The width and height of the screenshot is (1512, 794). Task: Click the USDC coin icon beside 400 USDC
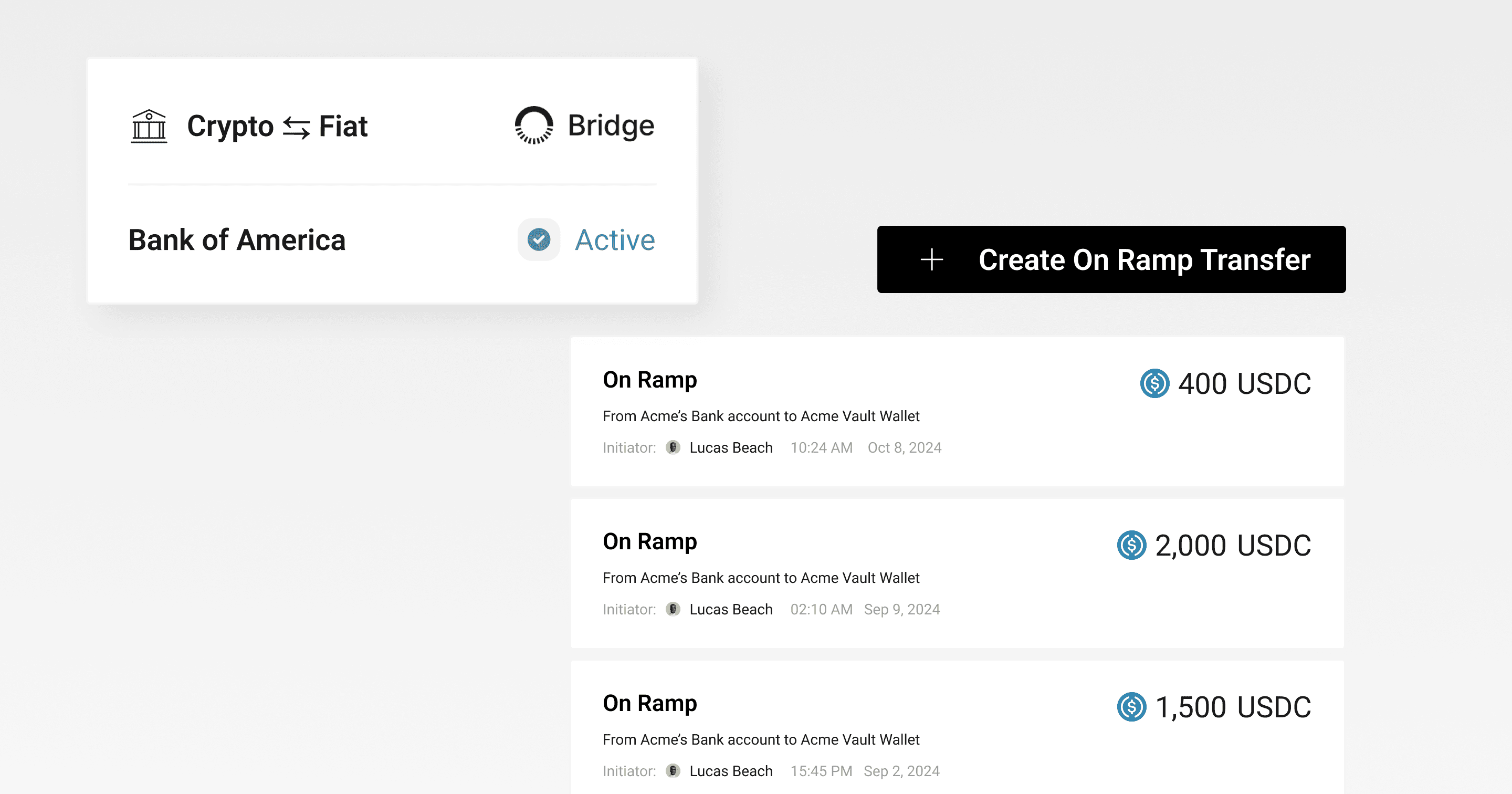point(1154,383)
